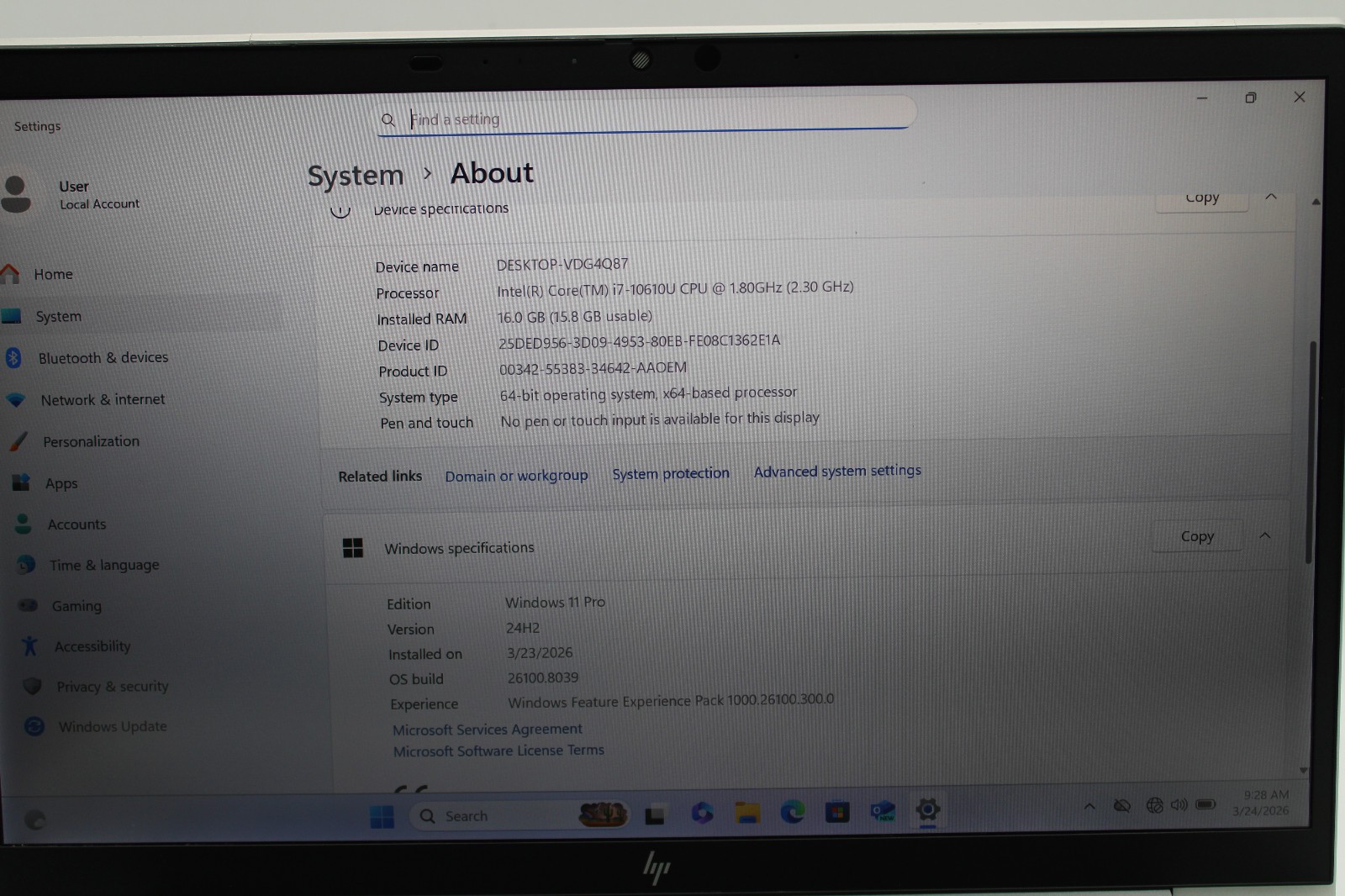Click the User account avatar icon
Viewport: 1345px width, 896px height.
click(x=15, y=194)
